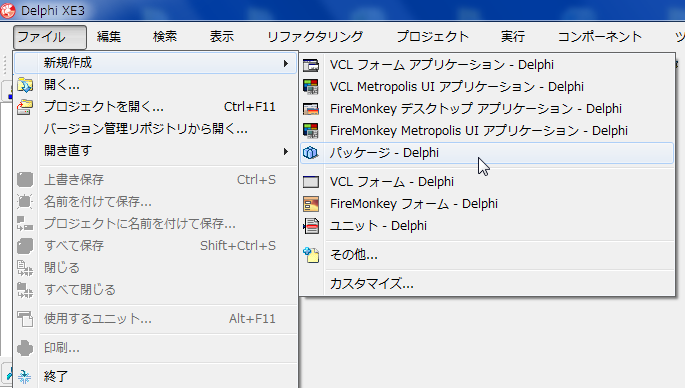Click the save icon beside 上書き保存
The width and height of the screenshot is (685, 388).
click(x=25, y=180)
